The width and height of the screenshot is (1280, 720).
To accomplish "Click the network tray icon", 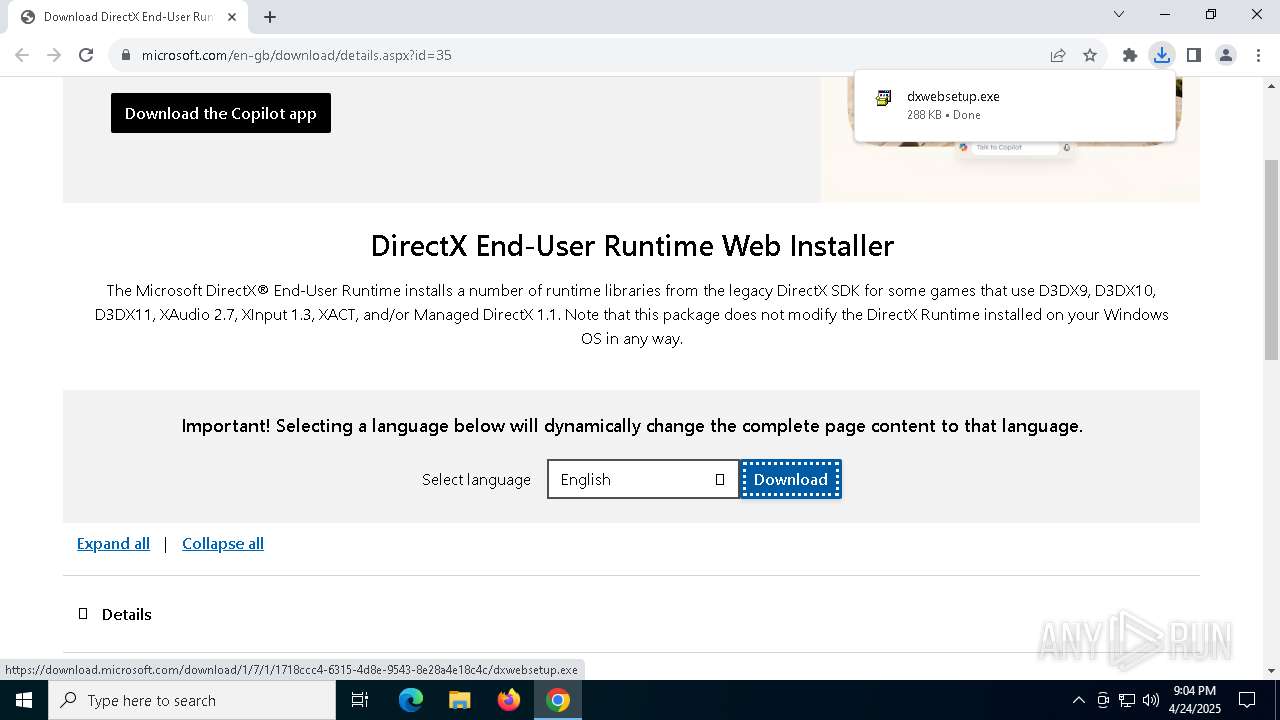I will tap(1127, 700).
